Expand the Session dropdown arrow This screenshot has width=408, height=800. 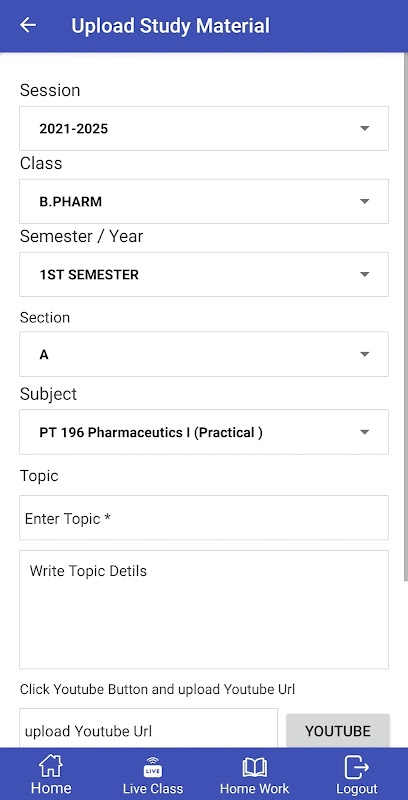[x=364, y=128]
